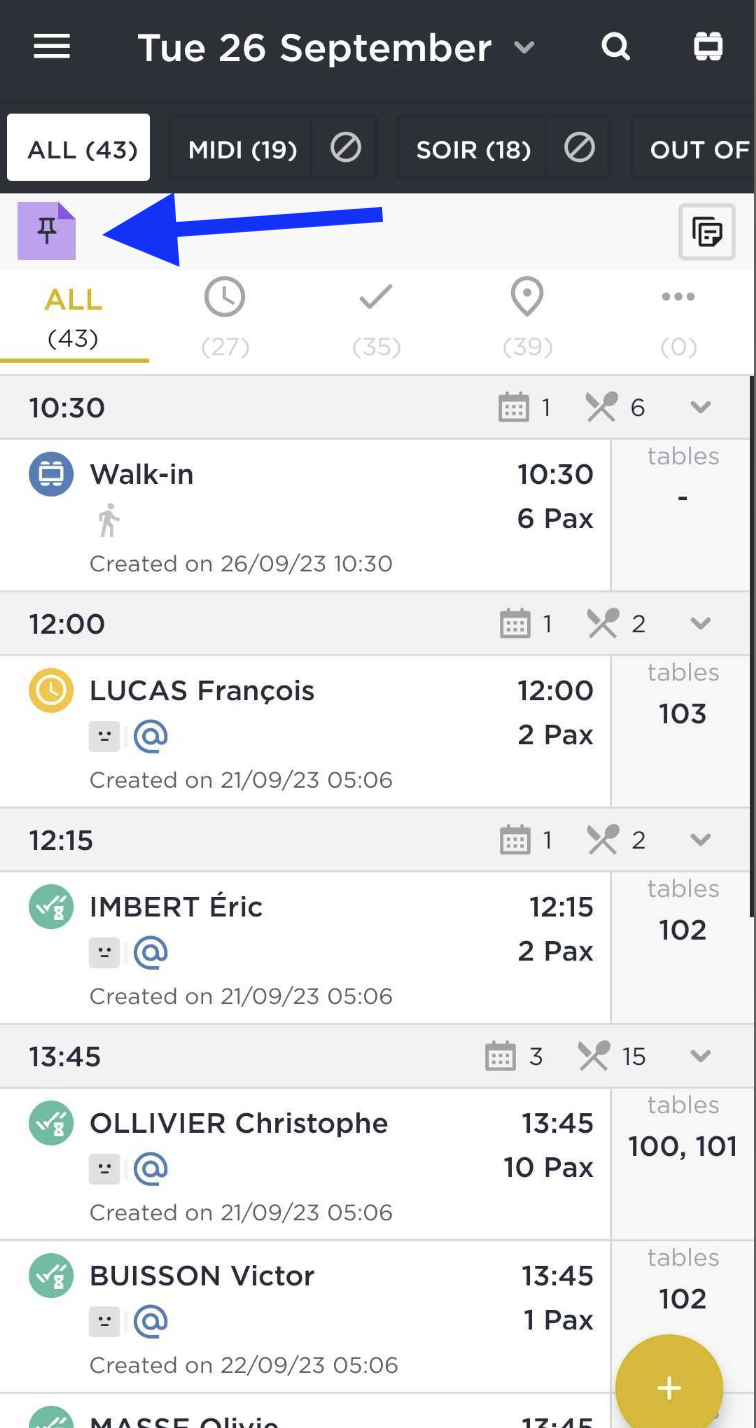Click LUCAS François yellow clock status
Image resolution: width=756 pixels, height=1428 pixels.
(x=51, y=690)
